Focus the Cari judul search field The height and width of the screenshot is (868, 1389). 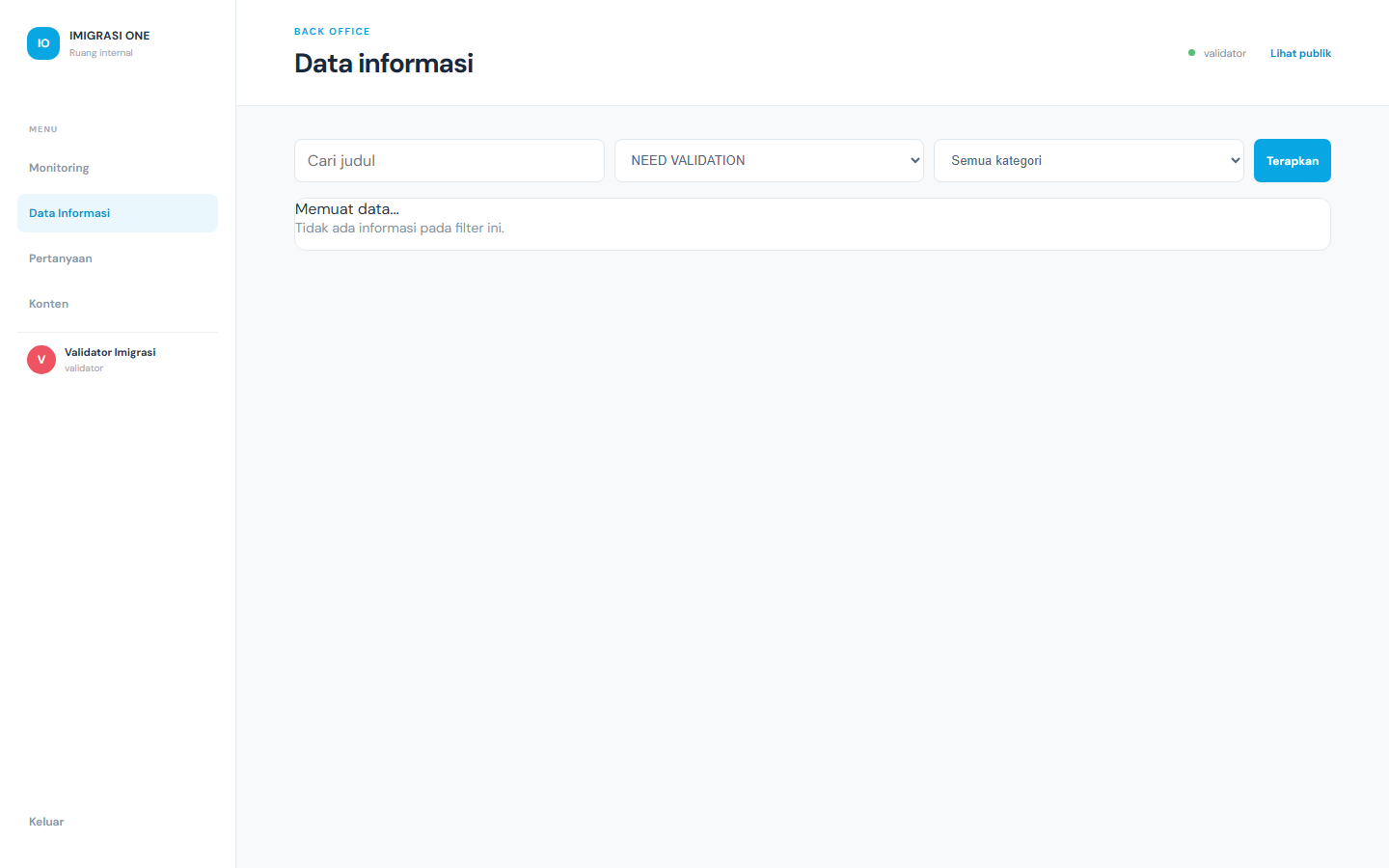tap(449, 161)
